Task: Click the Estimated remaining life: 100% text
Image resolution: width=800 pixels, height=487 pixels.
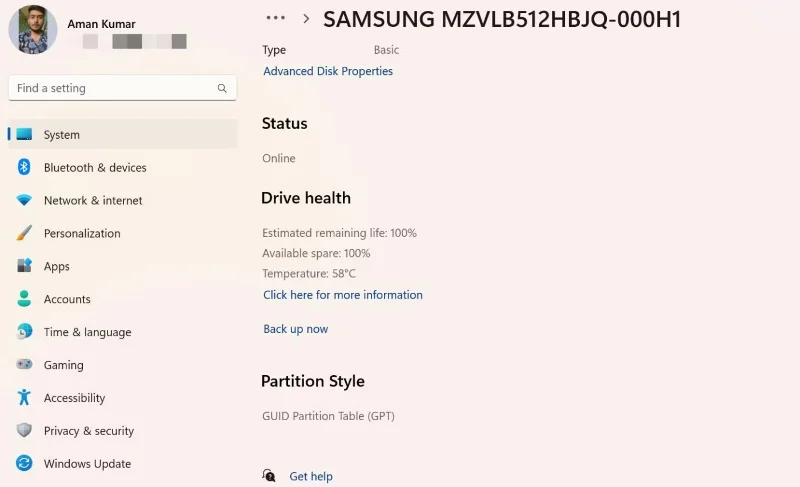Action: 339,233
